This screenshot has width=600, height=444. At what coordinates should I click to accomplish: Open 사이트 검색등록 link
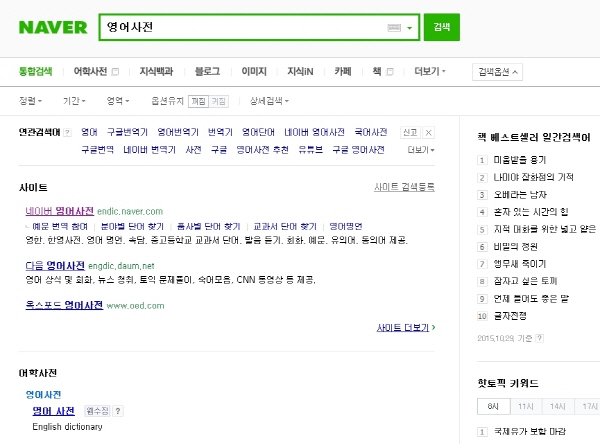tap(404, 187)
